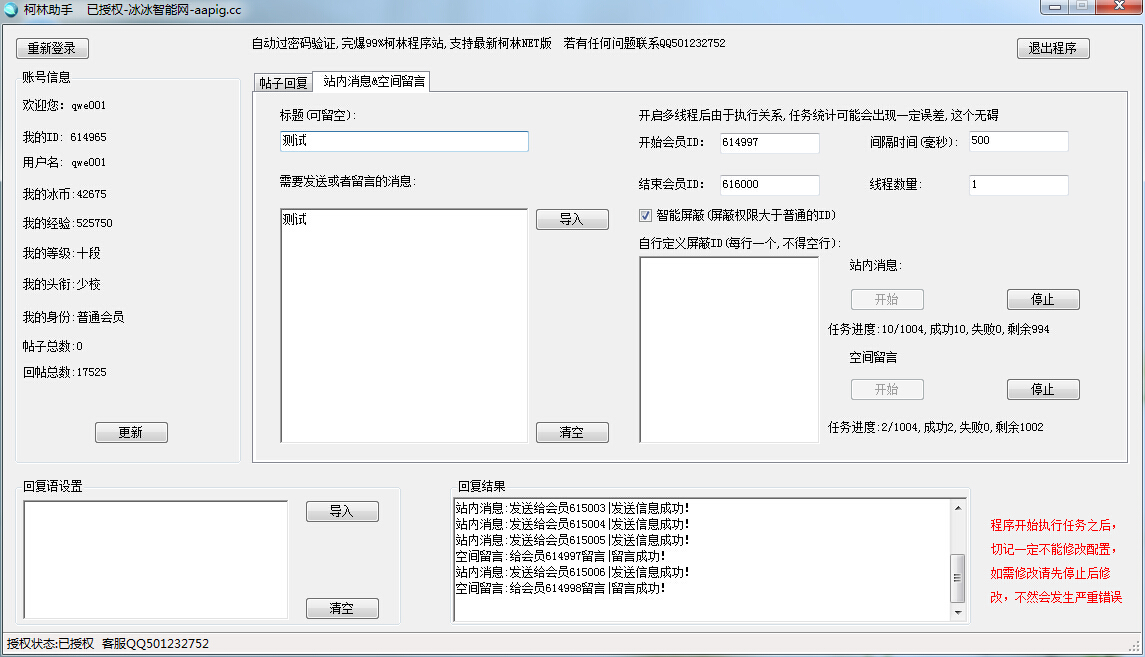Click the 间隔时间 (毫秒) field
Viewport: 1145px width, 657px height.
click(1018, 141)
